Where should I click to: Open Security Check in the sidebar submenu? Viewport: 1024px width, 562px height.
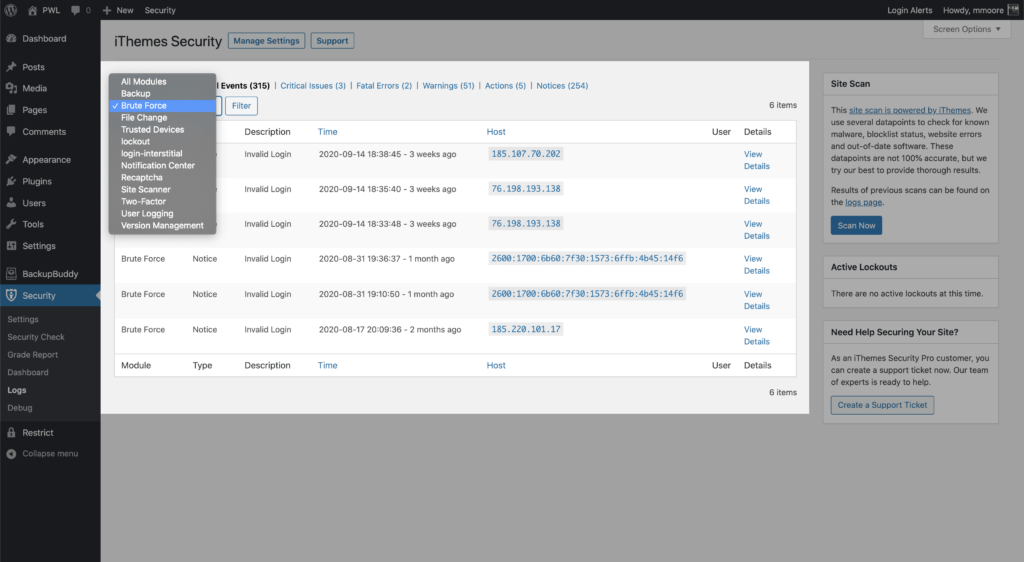[36, 337]
